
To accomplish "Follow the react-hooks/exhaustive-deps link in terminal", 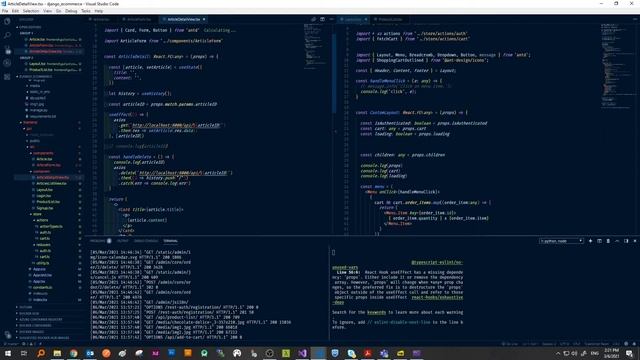I will [x=437, y=297].
